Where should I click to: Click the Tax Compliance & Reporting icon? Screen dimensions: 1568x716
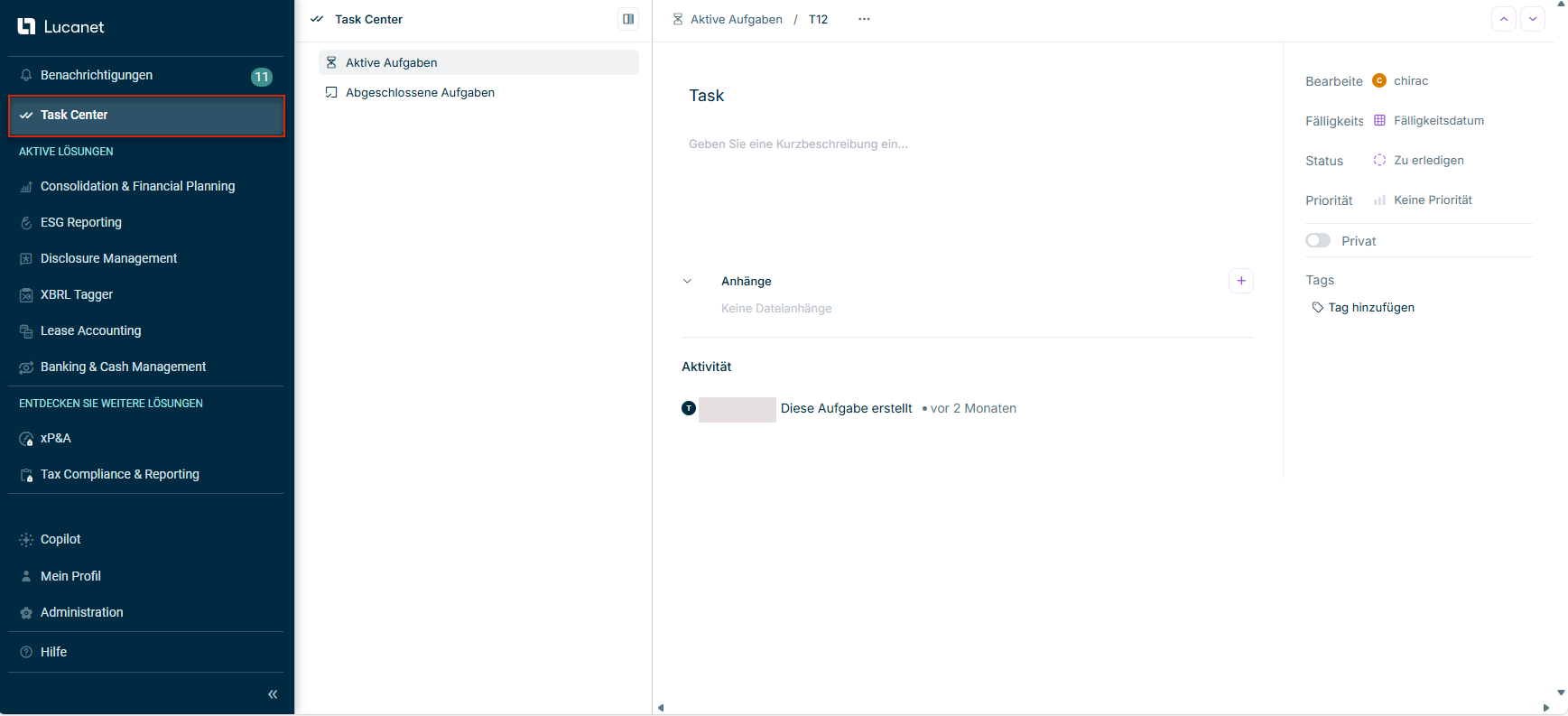(x=26, y=475)
